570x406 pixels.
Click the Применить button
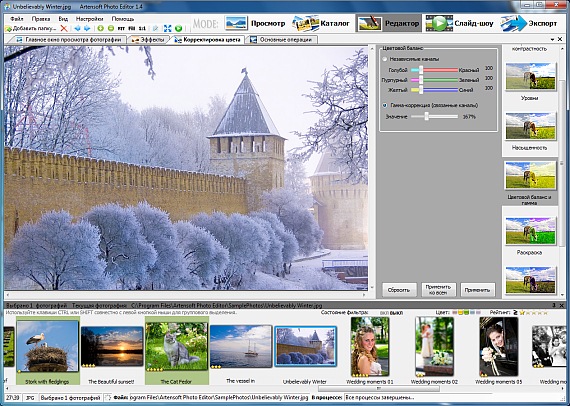(x=477, y=290)
